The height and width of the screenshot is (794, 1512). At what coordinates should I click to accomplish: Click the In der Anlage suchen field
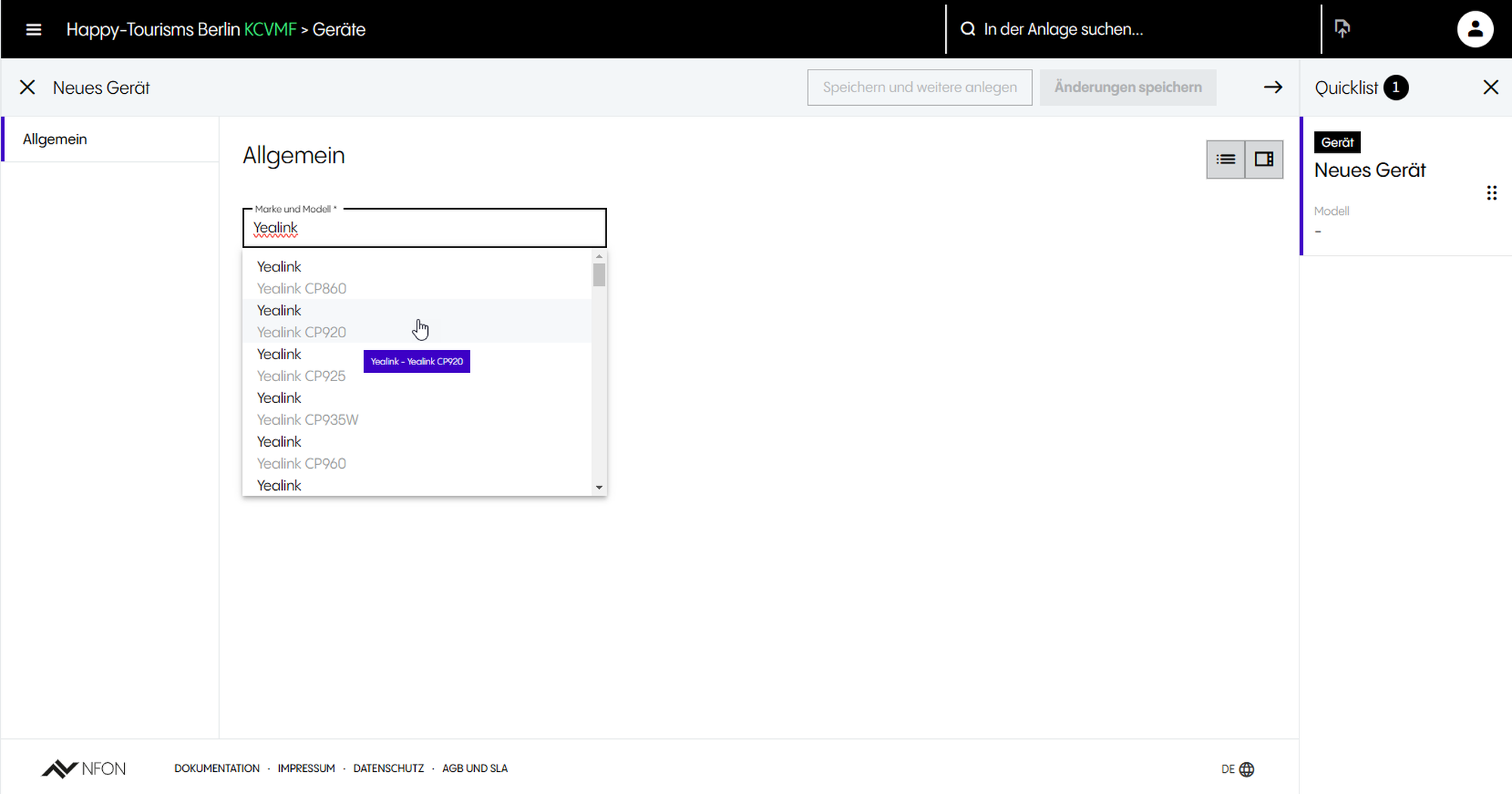tap(1134, 29)
